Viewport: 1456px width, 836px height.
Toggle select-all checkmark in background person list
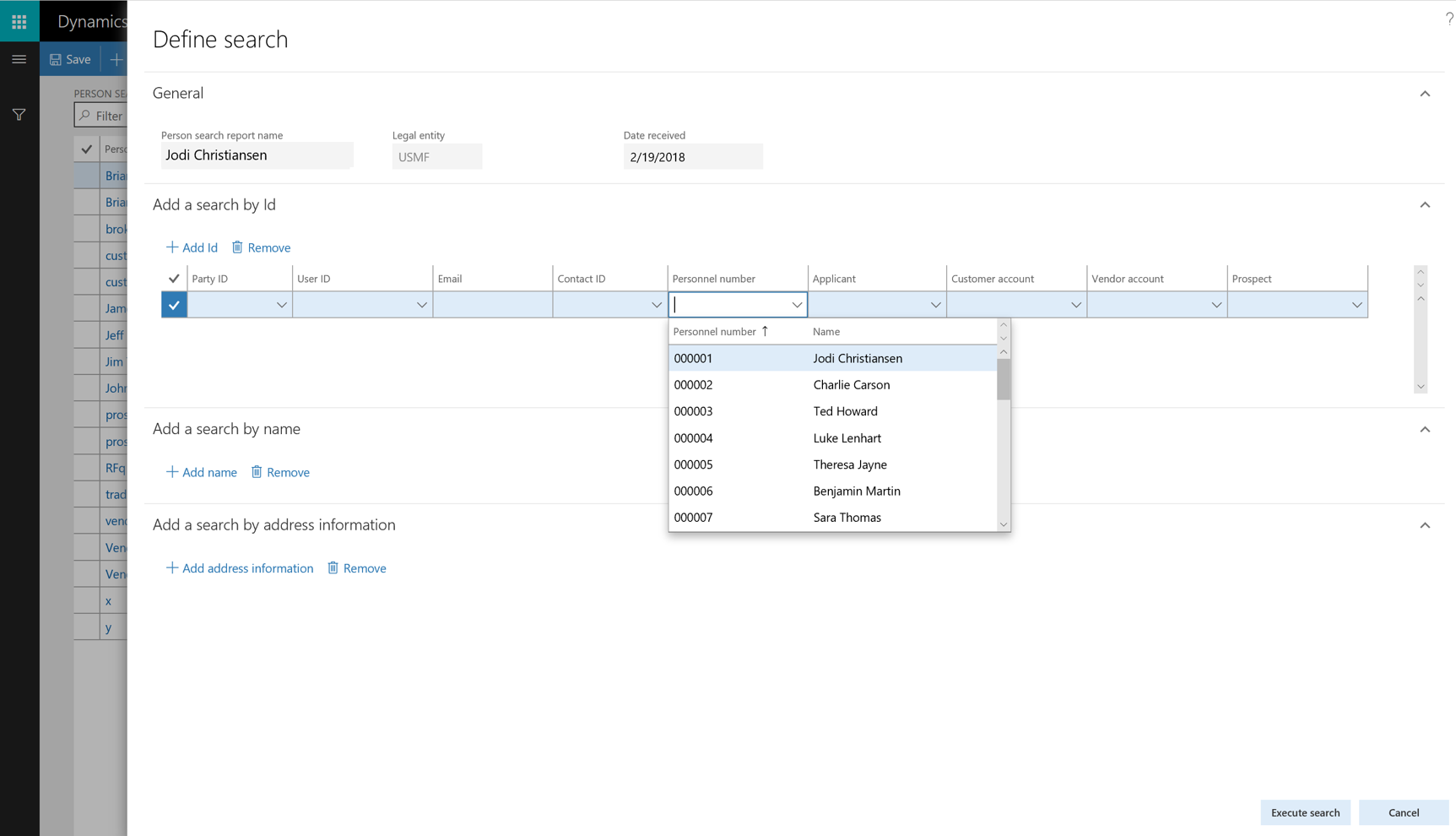coord(87,149)
